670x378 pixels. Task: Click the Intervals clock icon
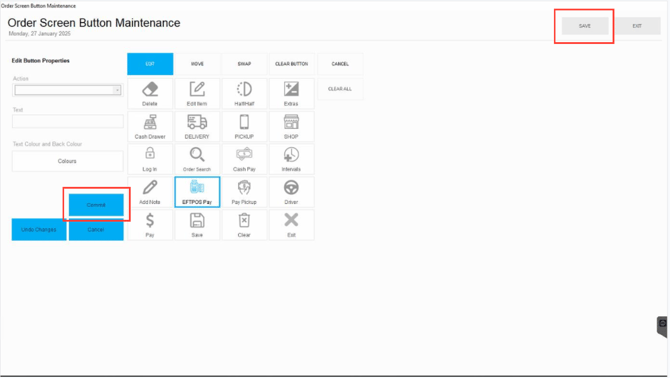(291, 159)
